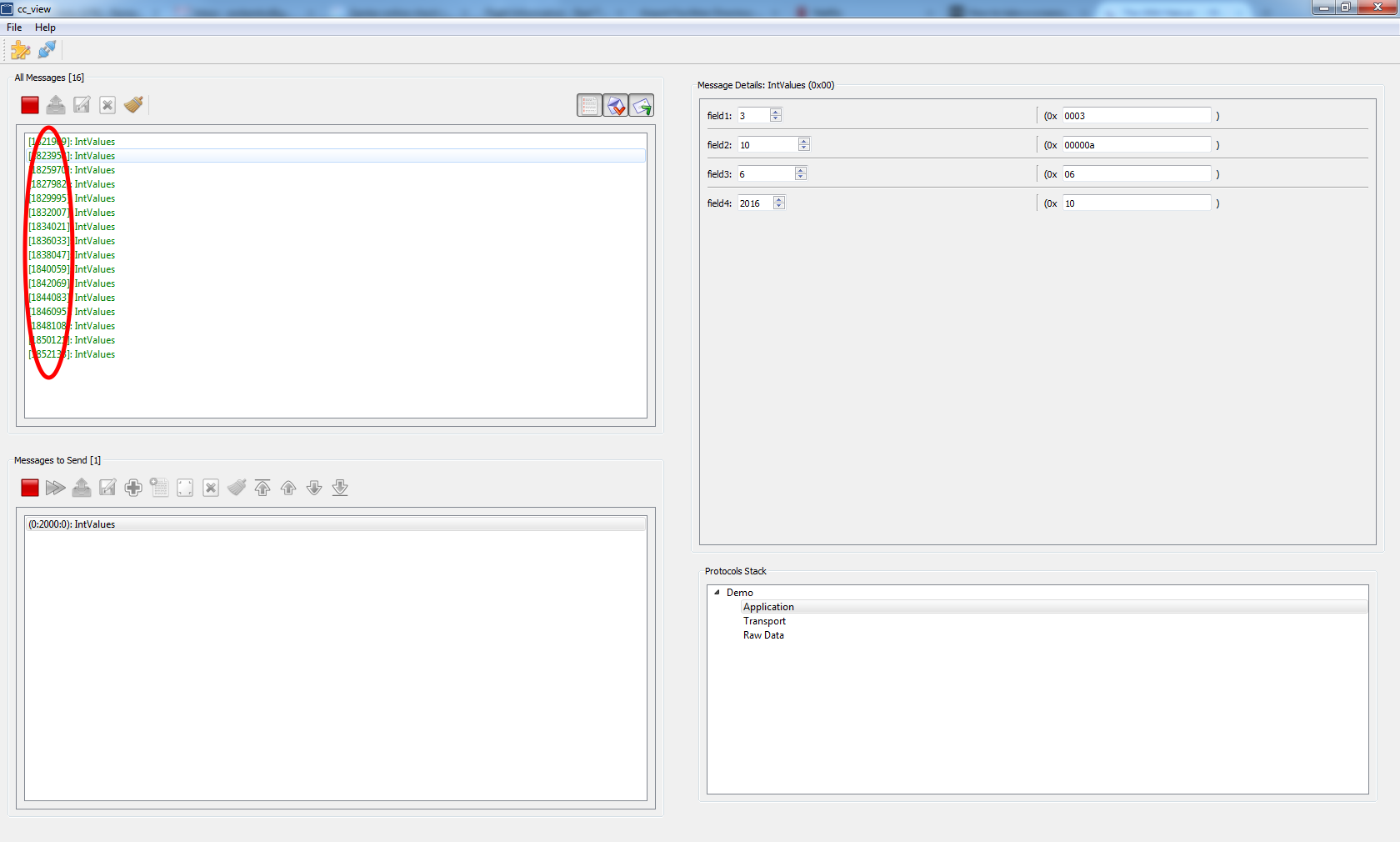Open the File menu

click(x=14, y=28)
